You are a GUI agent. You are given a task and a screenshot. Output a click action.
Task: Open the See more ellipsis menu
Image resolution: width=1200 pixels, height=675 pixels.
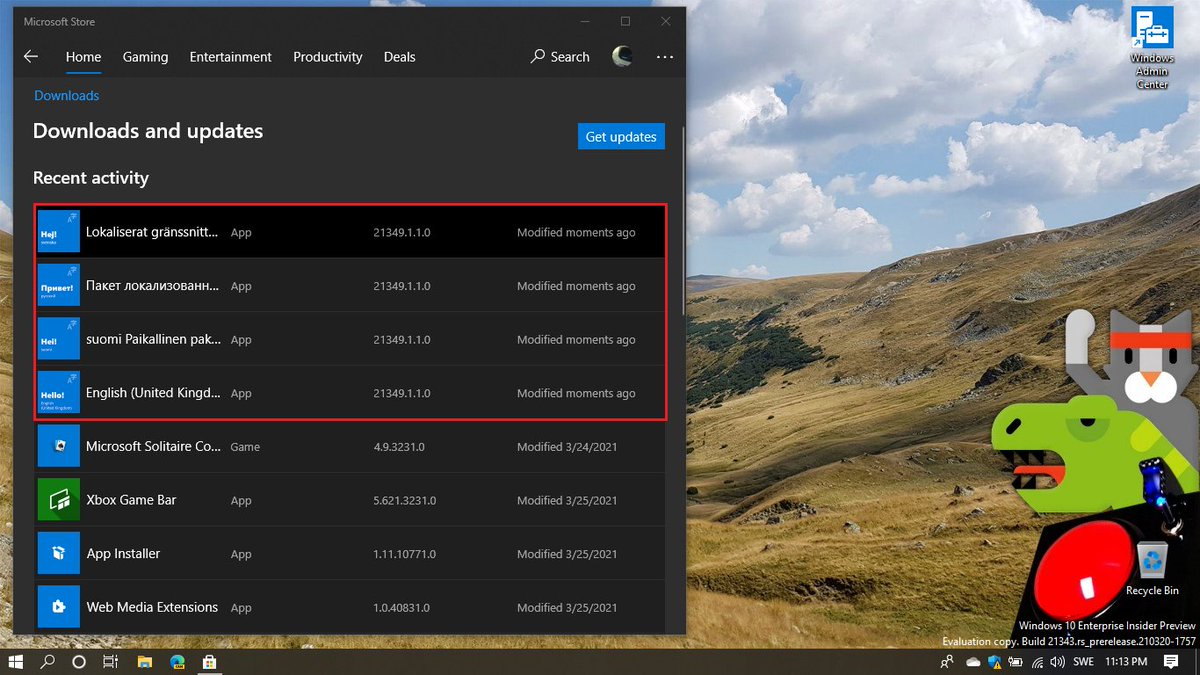point(665,57)
